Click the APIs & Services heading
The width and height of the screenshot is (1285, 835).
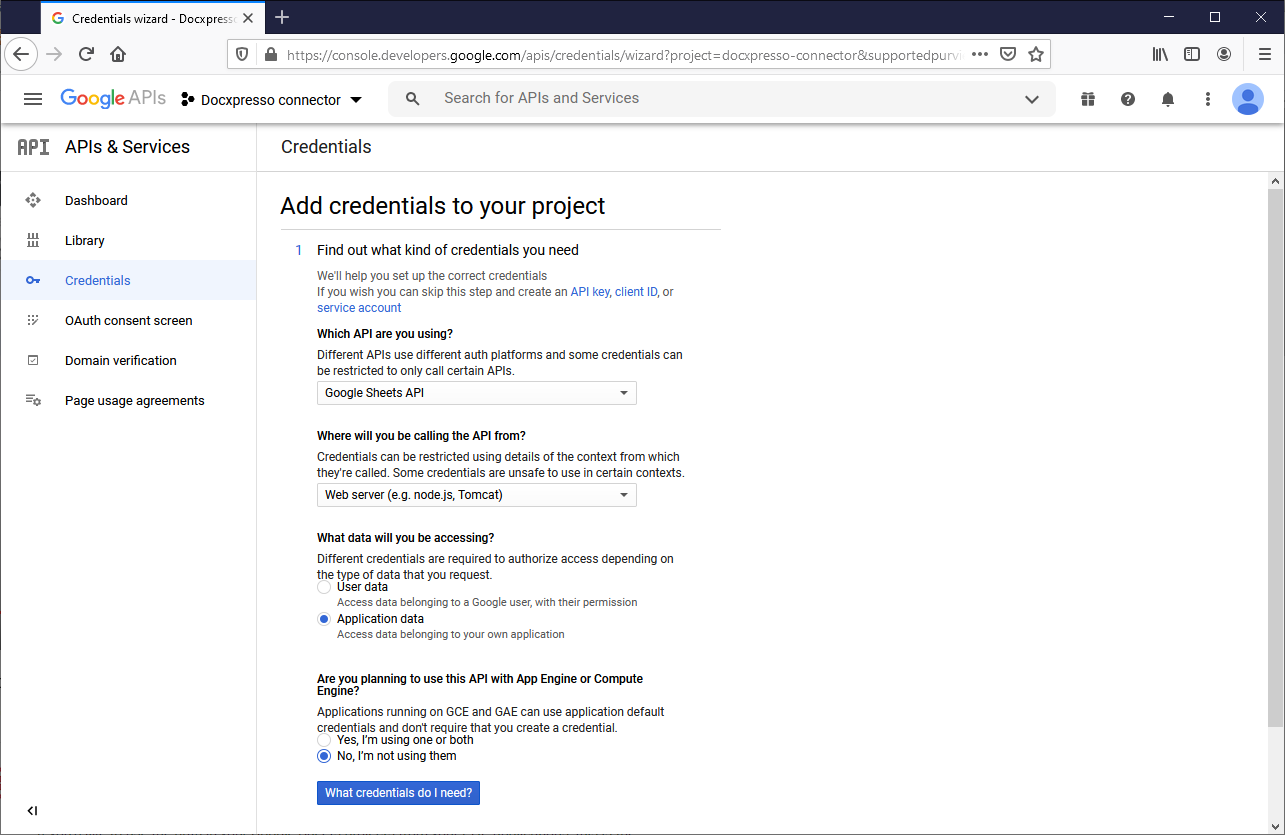click(127, 147)
